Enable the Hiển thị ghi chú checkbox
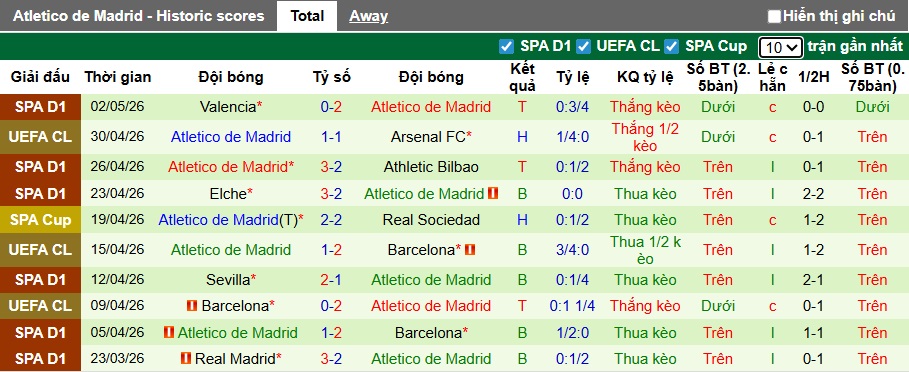The height and width of the screenshot is (372, 909). click(x=774, y=16)
